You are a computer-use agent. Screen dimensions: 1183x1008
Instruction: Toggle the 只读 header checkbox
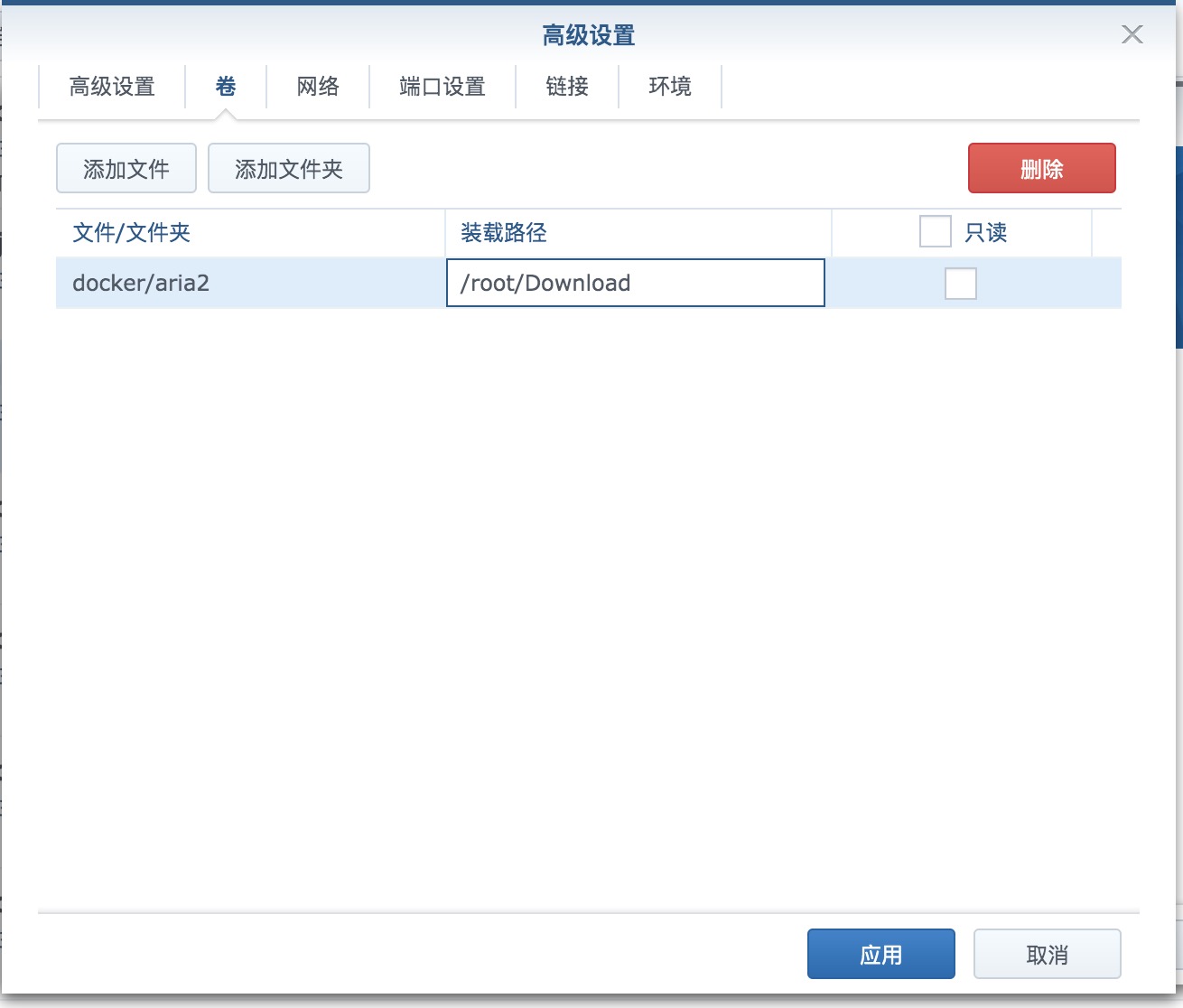[936, 231]
